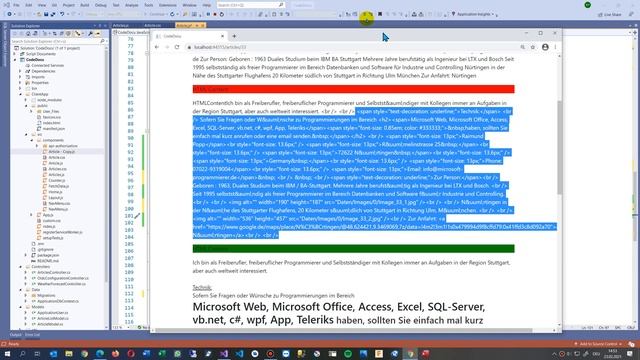640x360 pixels.
Task: Switch to Visual Studio in the taskbar
Action: tap(224, 353)
